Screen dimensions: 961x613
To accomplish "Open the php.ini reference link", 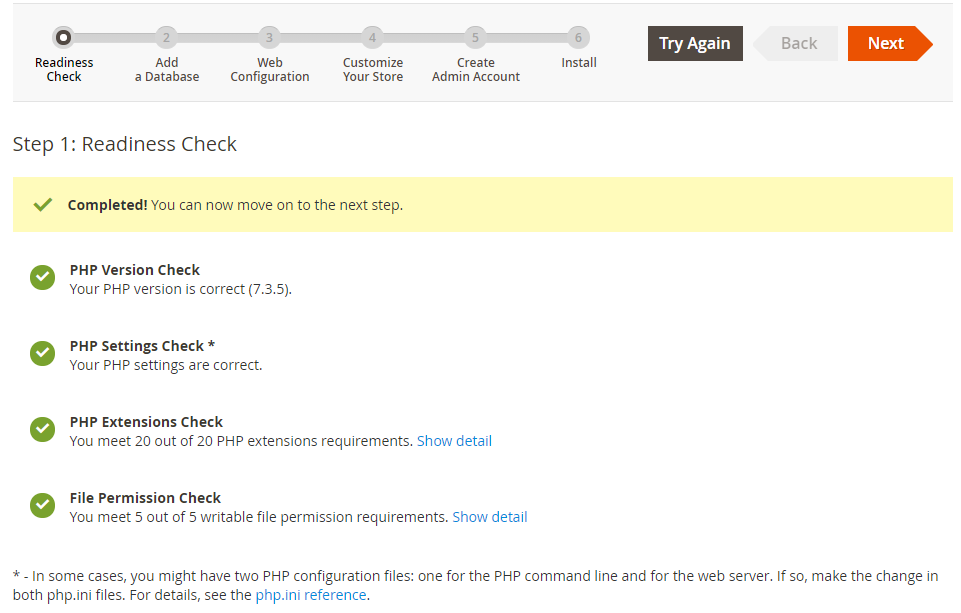I will coord(311,595).
